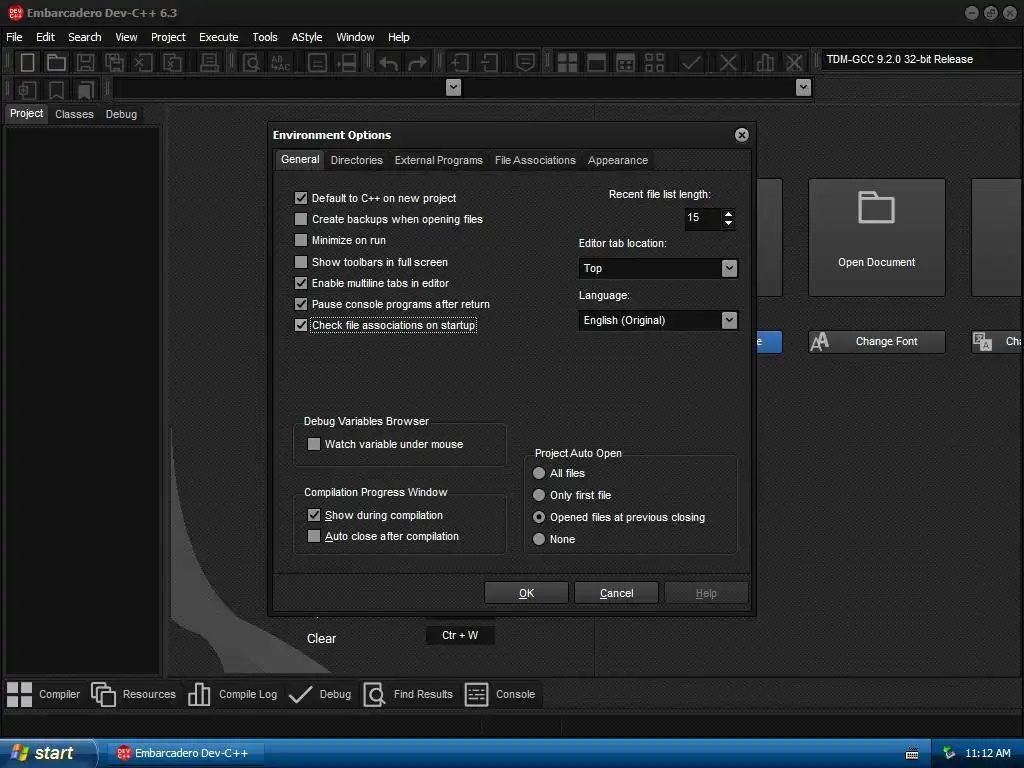The height and width of the screenshot is (768, 1024).
Task: Click the folder icon on Open Document tile
Action: 876,208
